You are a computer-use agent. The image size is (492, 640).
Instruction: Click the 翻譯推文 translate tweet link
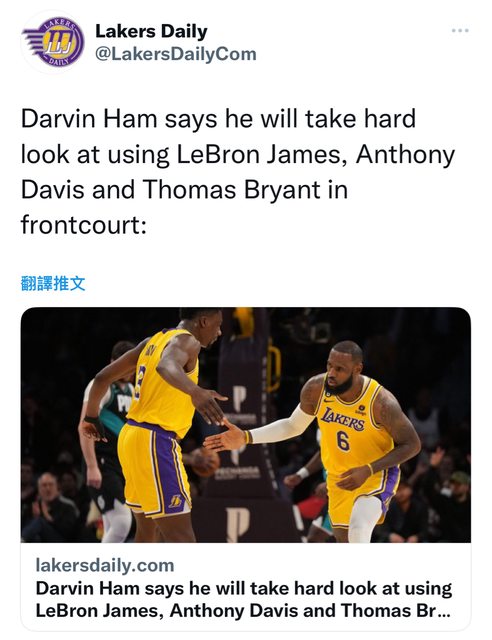53,283
